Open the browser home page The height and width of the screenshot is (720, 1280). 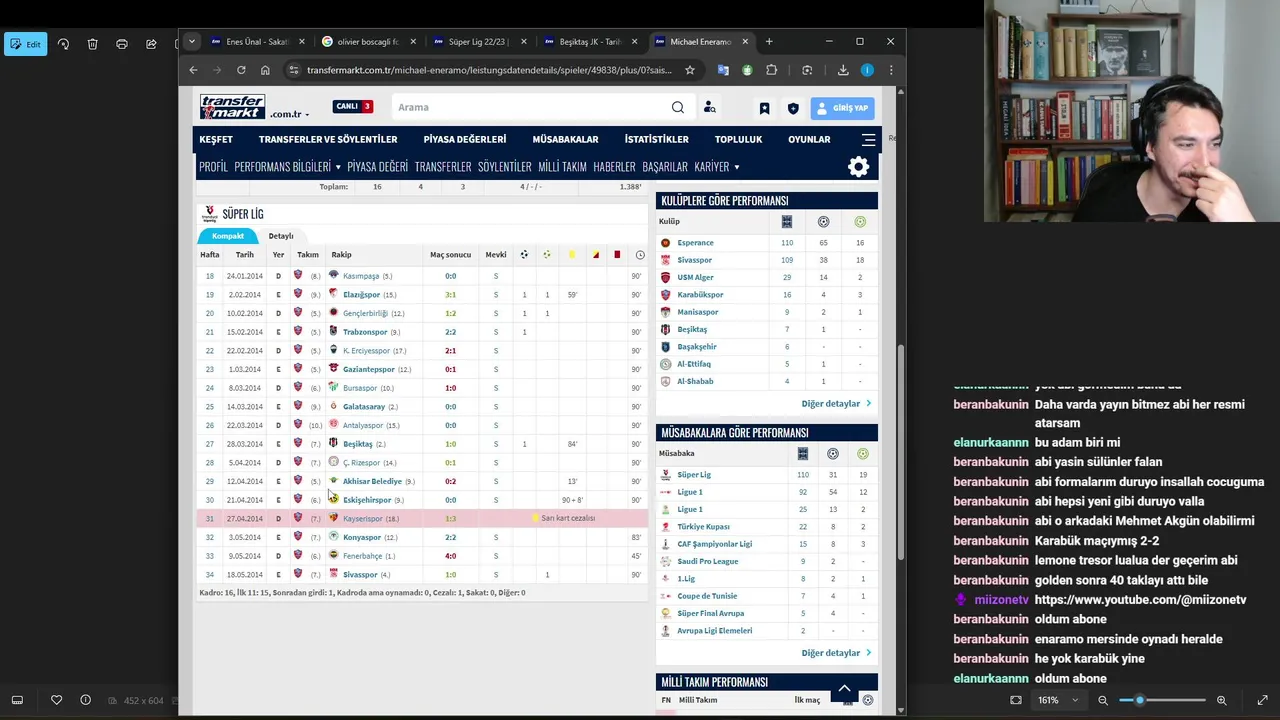pos(265,70)
